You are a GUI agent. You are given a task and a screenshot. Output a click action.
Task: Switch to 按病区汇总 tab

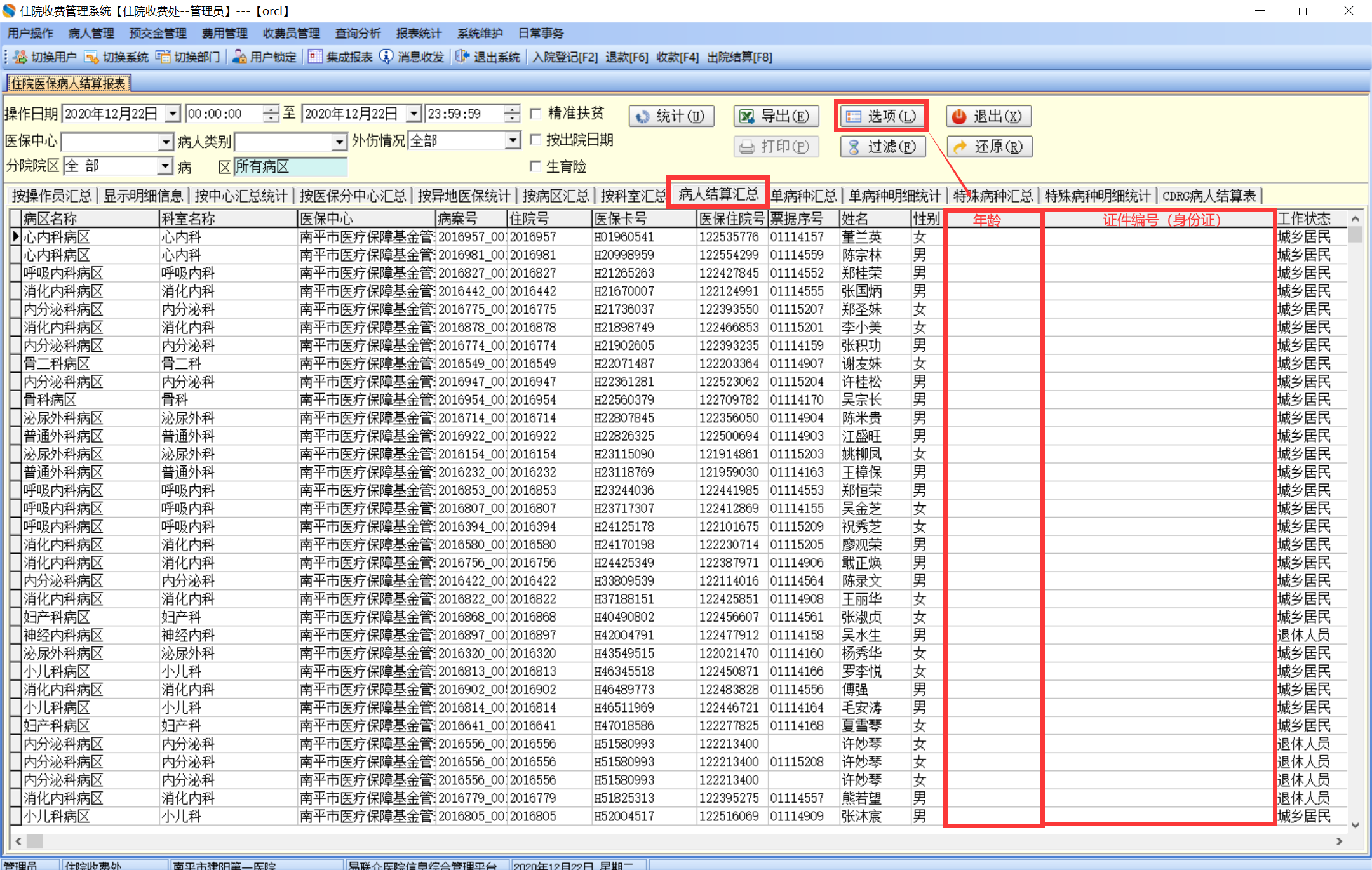[555, 196]
